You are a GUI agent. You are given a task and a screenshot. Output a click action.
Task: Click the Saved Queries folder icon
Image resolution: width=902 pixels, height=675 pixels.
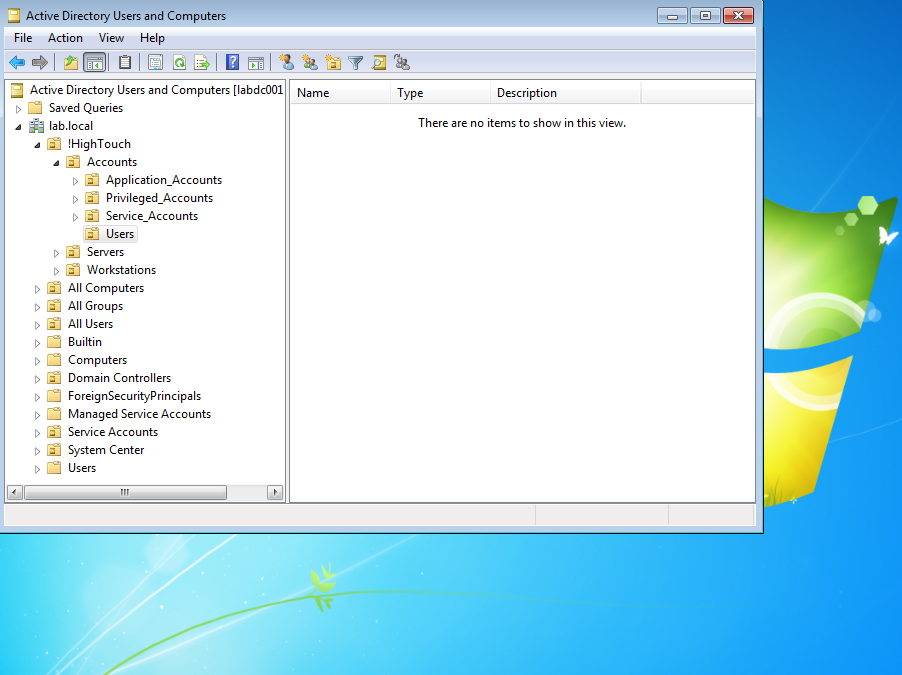(36, 108)
